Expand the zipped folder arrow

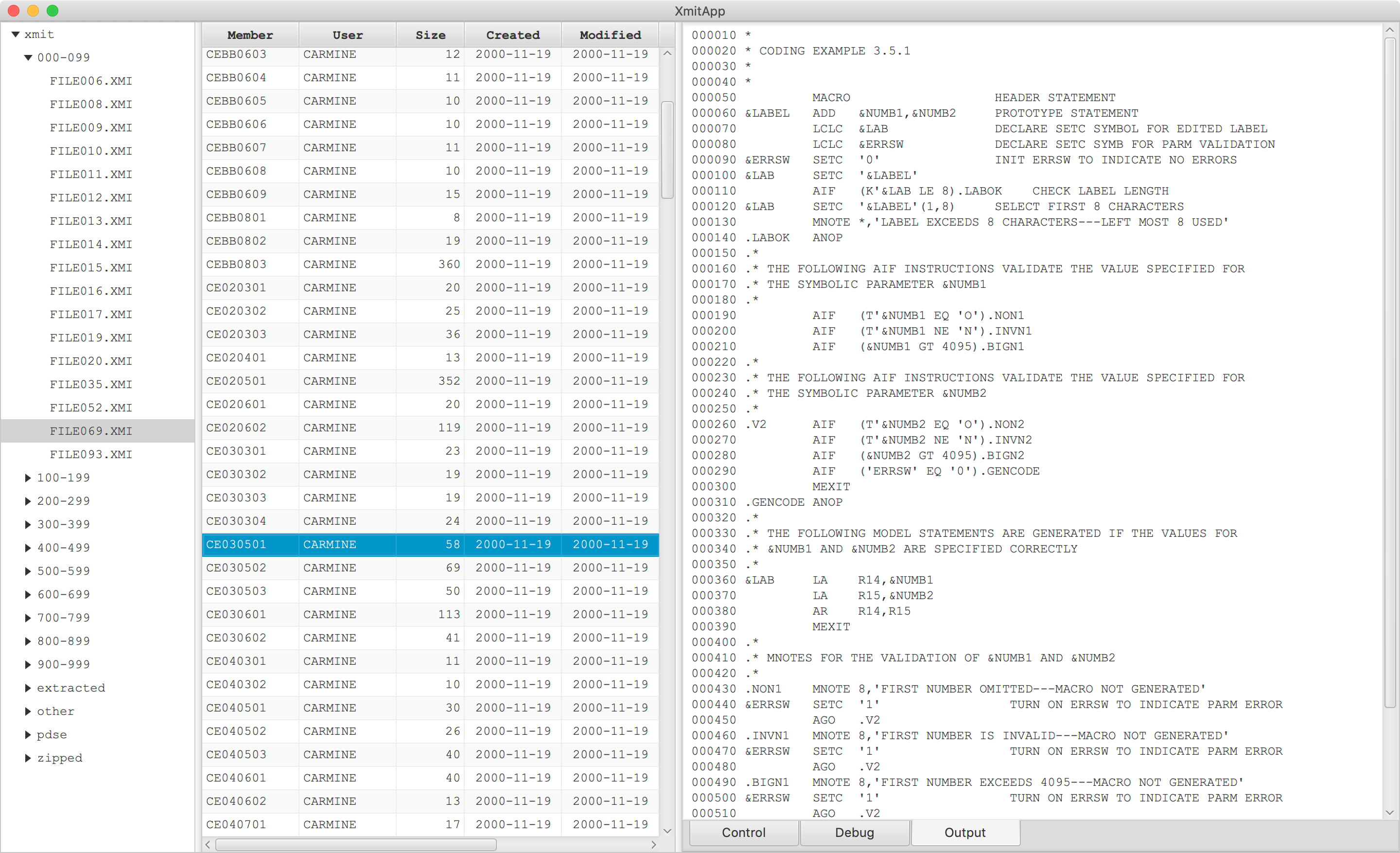28,758
